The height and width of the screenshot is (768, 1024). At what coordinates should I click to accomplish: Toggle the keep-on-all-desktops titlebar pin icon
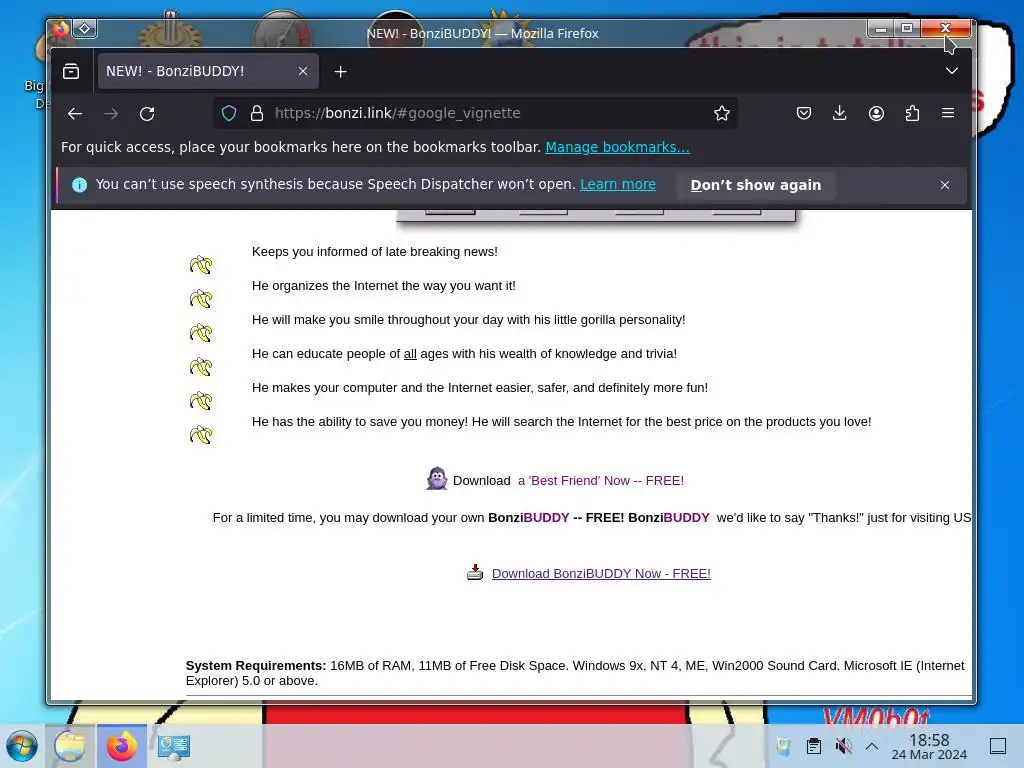(85, 28)
